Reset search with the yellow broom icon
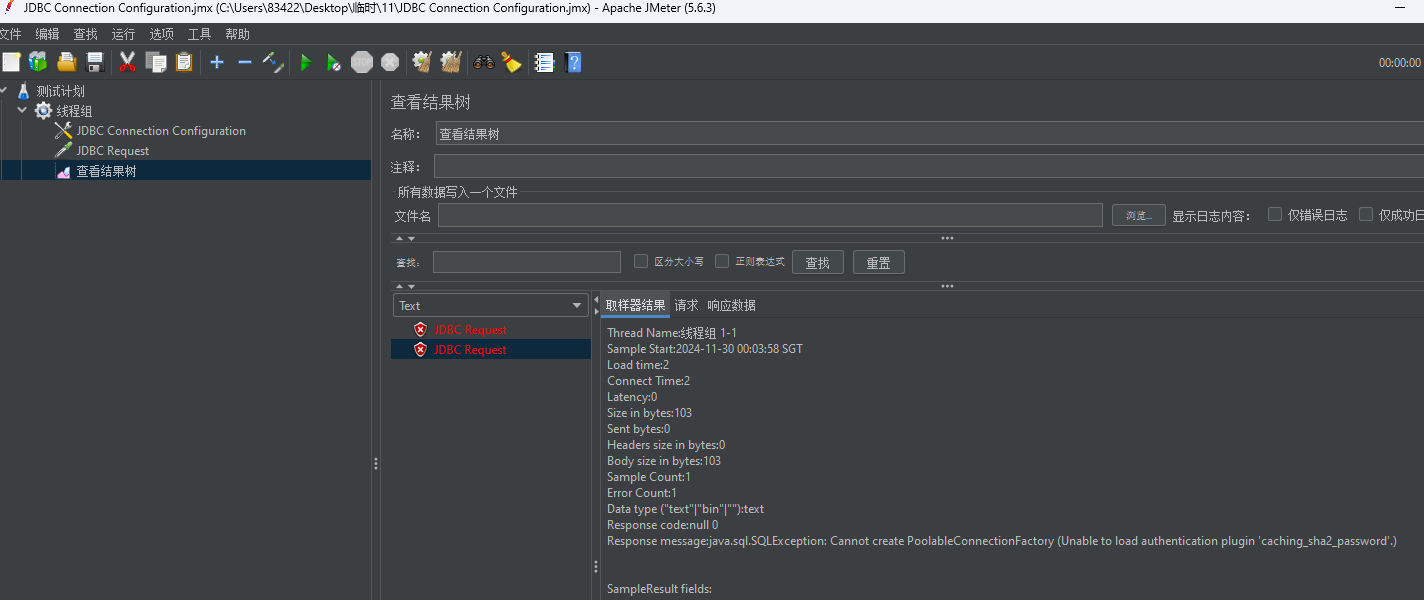Viewport: 1424px width, 600px height. (x=512, y=62)
